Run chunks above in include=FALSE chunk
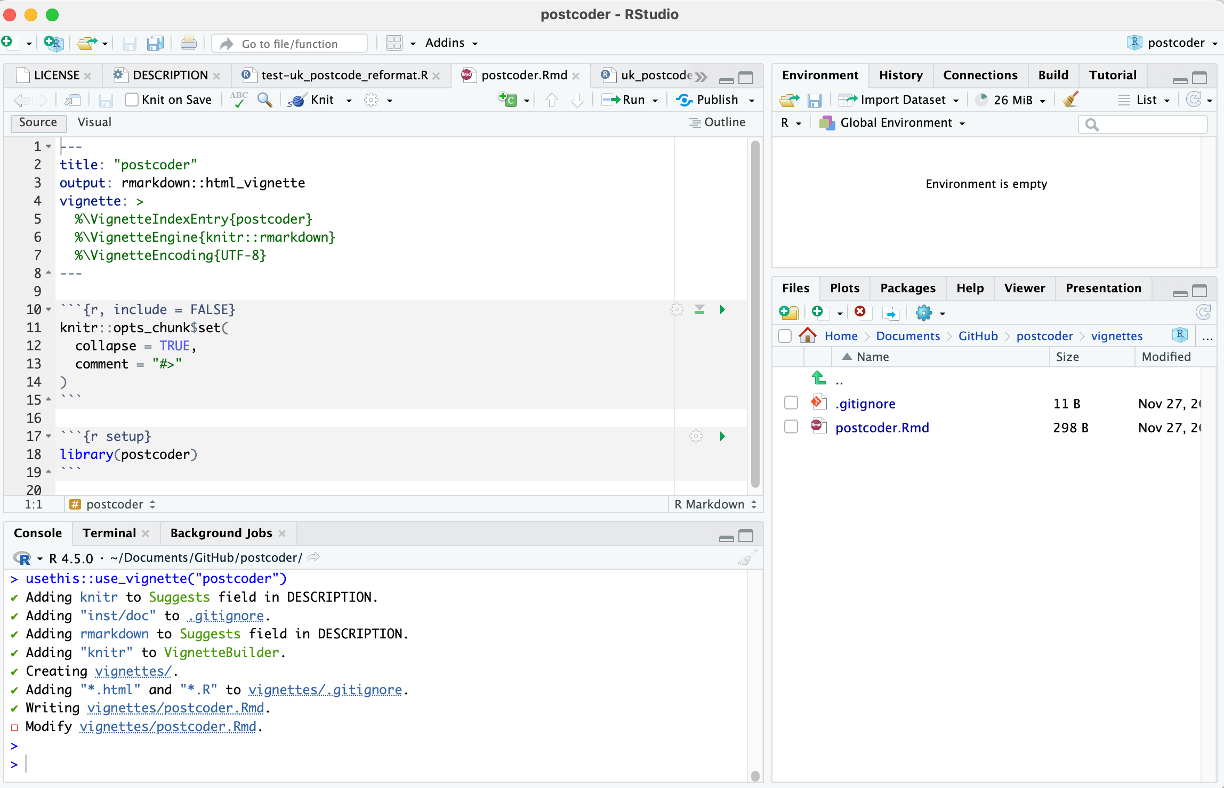This screenshot has height=788, width=1224. 699,310
